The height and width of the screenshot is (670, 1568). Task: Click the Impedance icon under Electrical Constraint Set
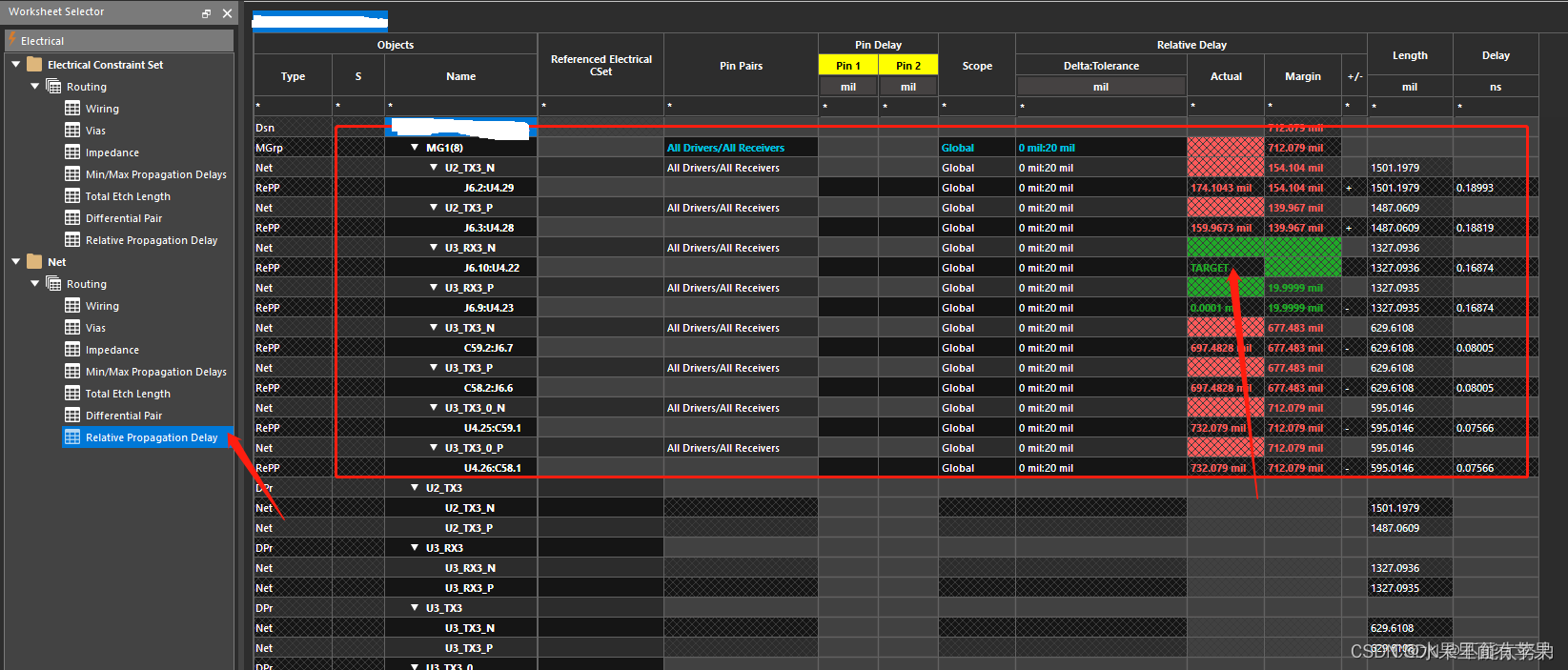tap(72, 152)
